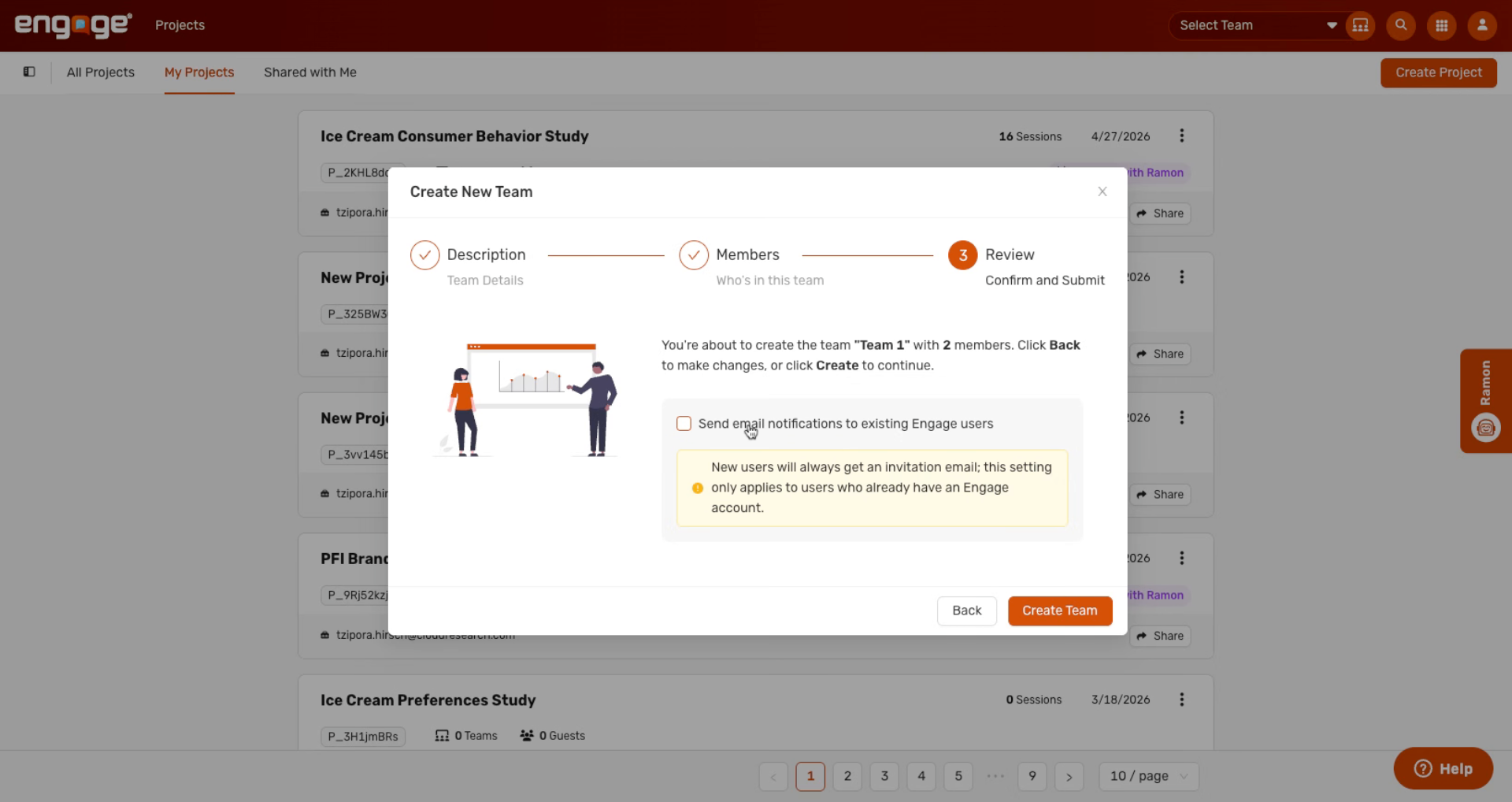This screenshot has width=1512, height=802.
Task: Click project ID P_3H1jmBRs tag
Action: tap(363, 737)
